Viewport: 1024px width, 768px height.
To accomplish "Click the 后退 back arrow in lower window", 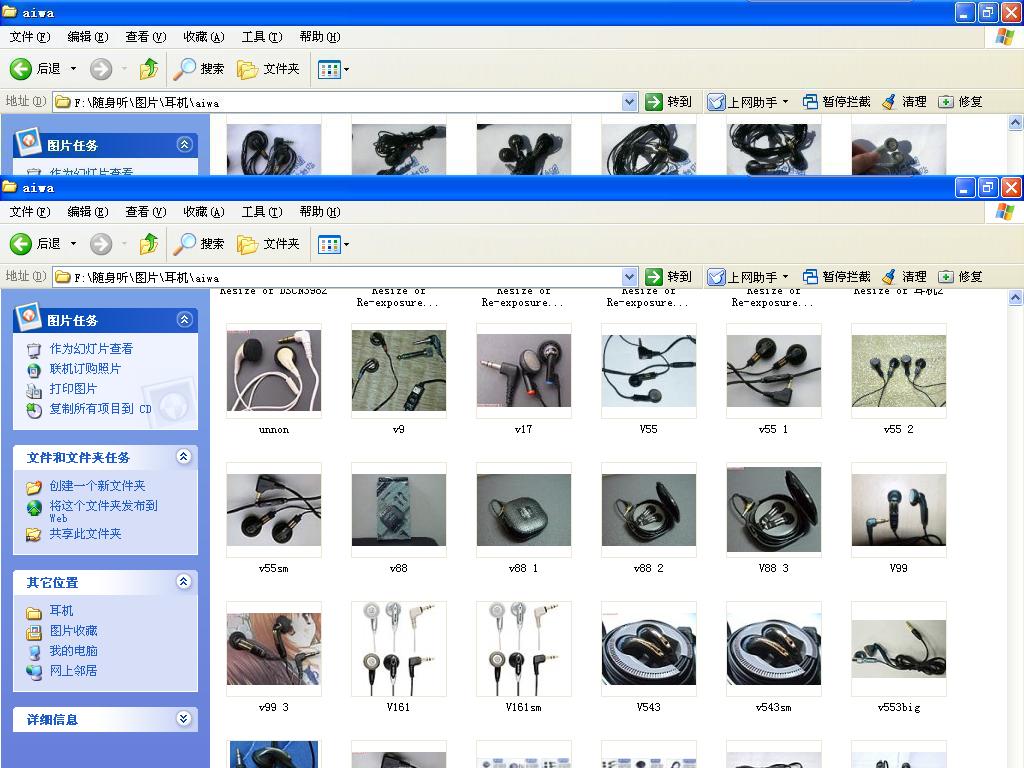I will [x=21, y=244].
